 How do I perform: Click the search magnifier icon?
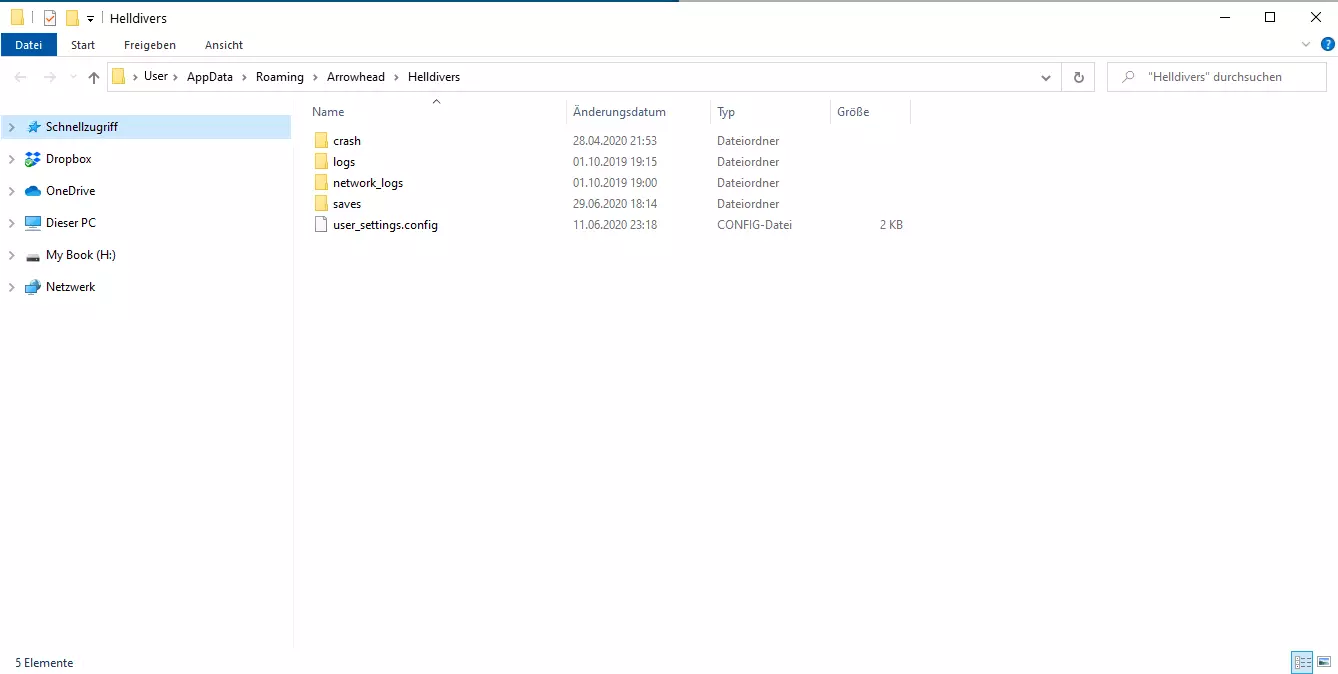1128,77
